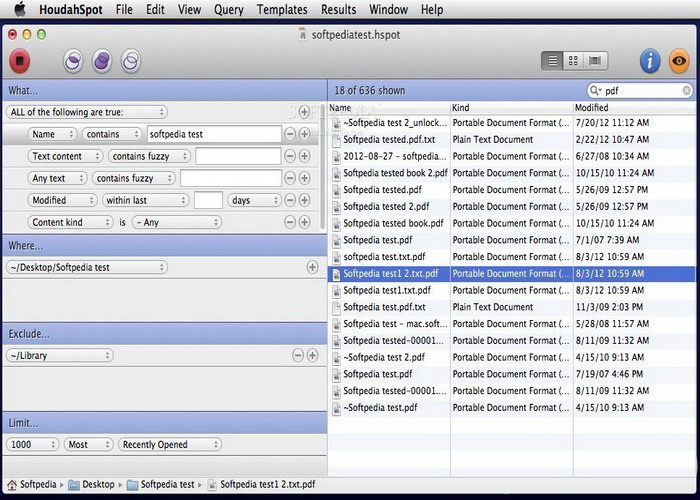Image resolution: width=700 pixels, height=500 pixels.
Task: Click the Apple menu icon
Action: [18, 10]
